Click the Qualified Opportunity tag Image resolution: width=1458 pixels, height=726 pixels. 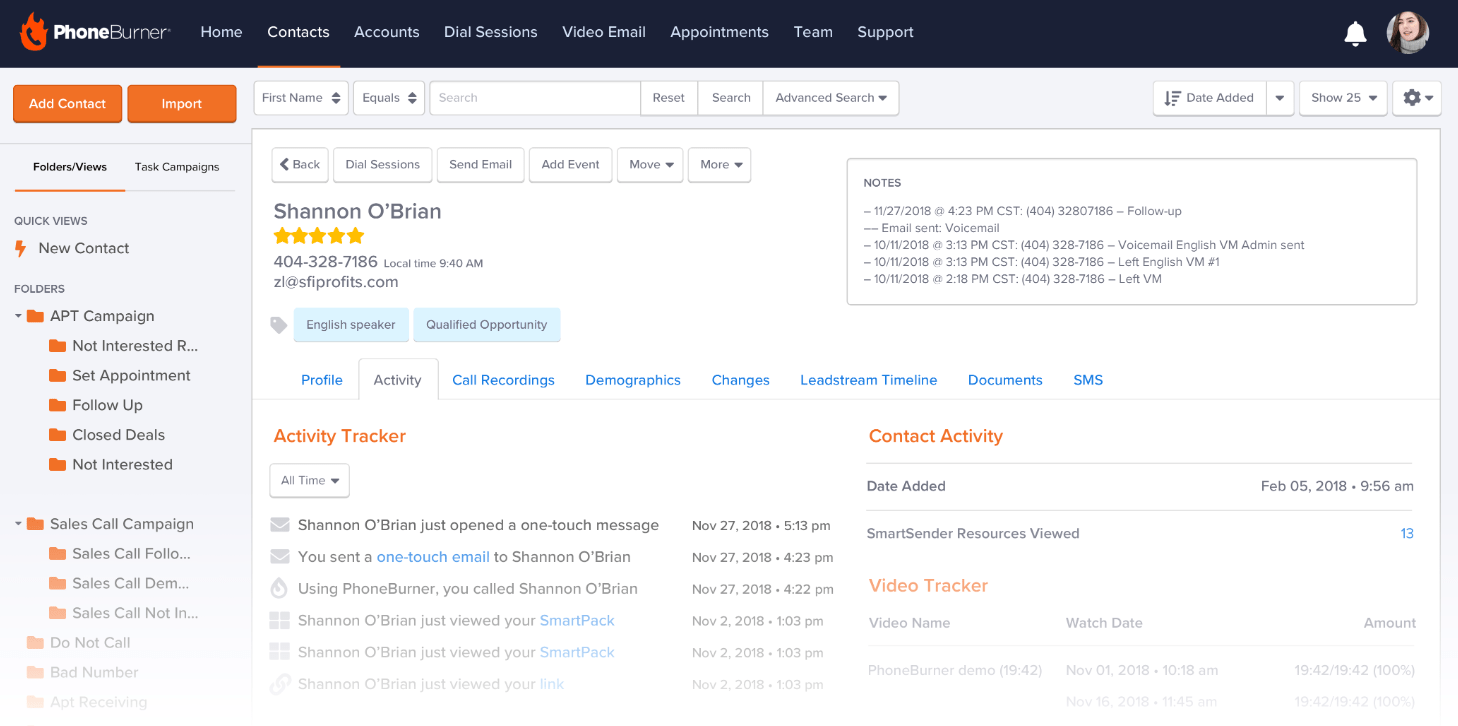point(487,325)
